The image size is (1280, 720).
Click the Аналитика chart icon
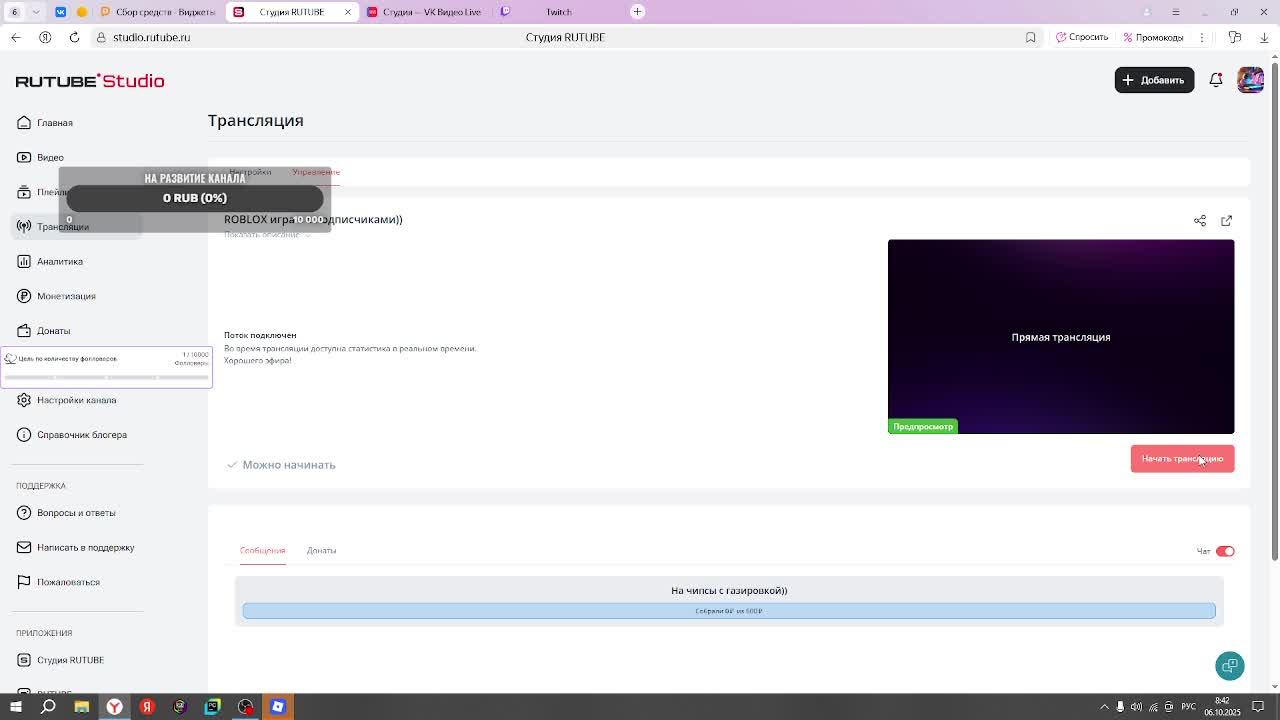pos(24,261)
